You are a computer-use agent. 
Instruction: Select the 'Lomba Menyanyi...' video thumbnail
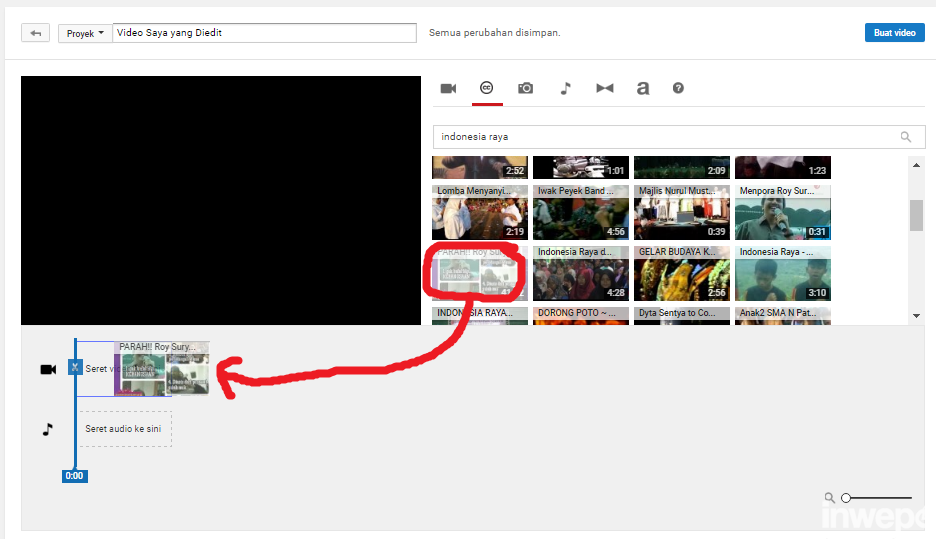pos(480,212)
